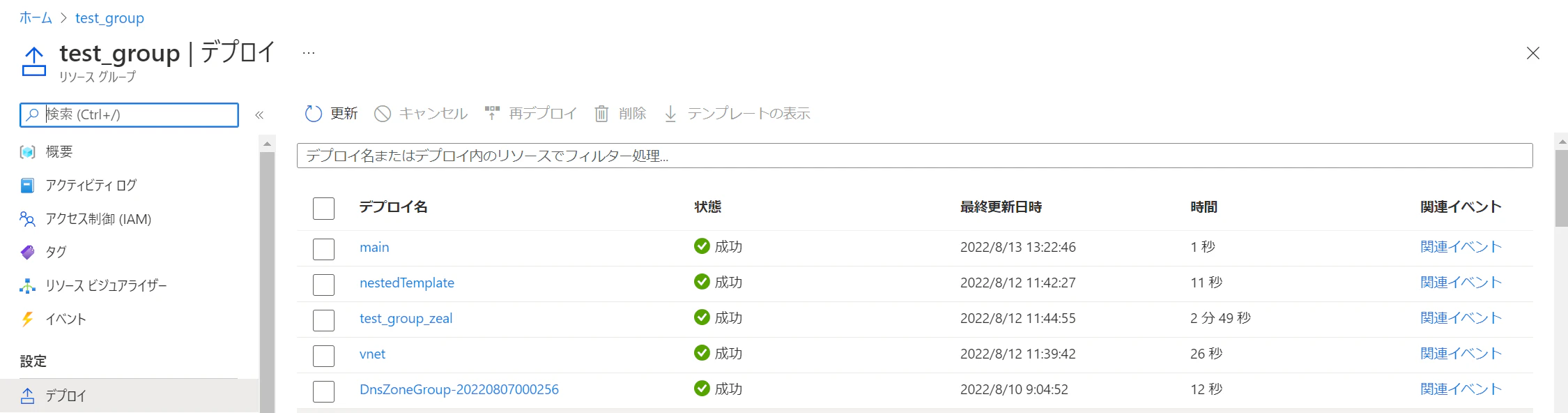Open 関連イベント link for test_group_zeal row
This screenshot has width=1568, height=413.
tap(1461, 317)
